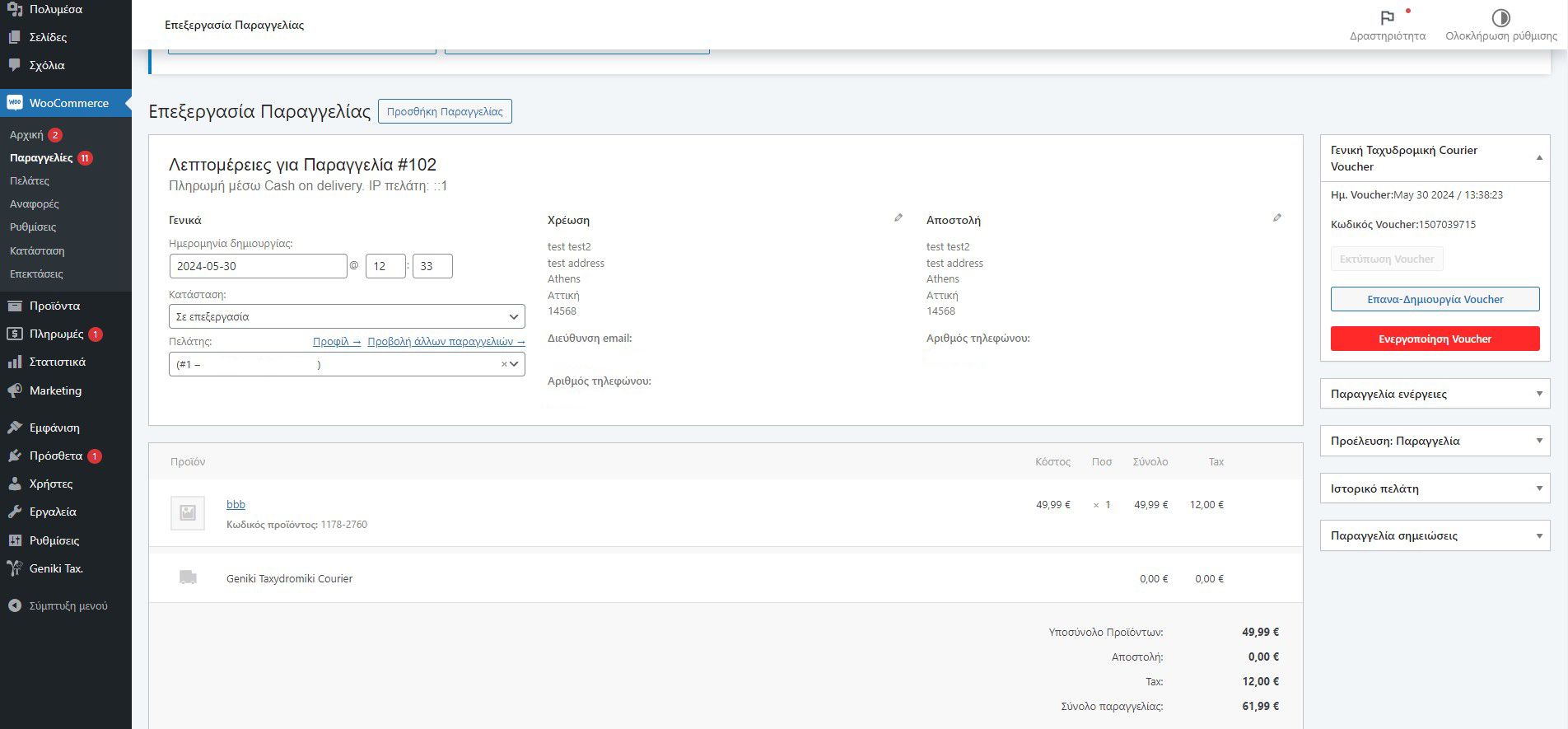The image size is (1568, 729).
Task: Clear the selected customer with x
Action: point(504,364)
